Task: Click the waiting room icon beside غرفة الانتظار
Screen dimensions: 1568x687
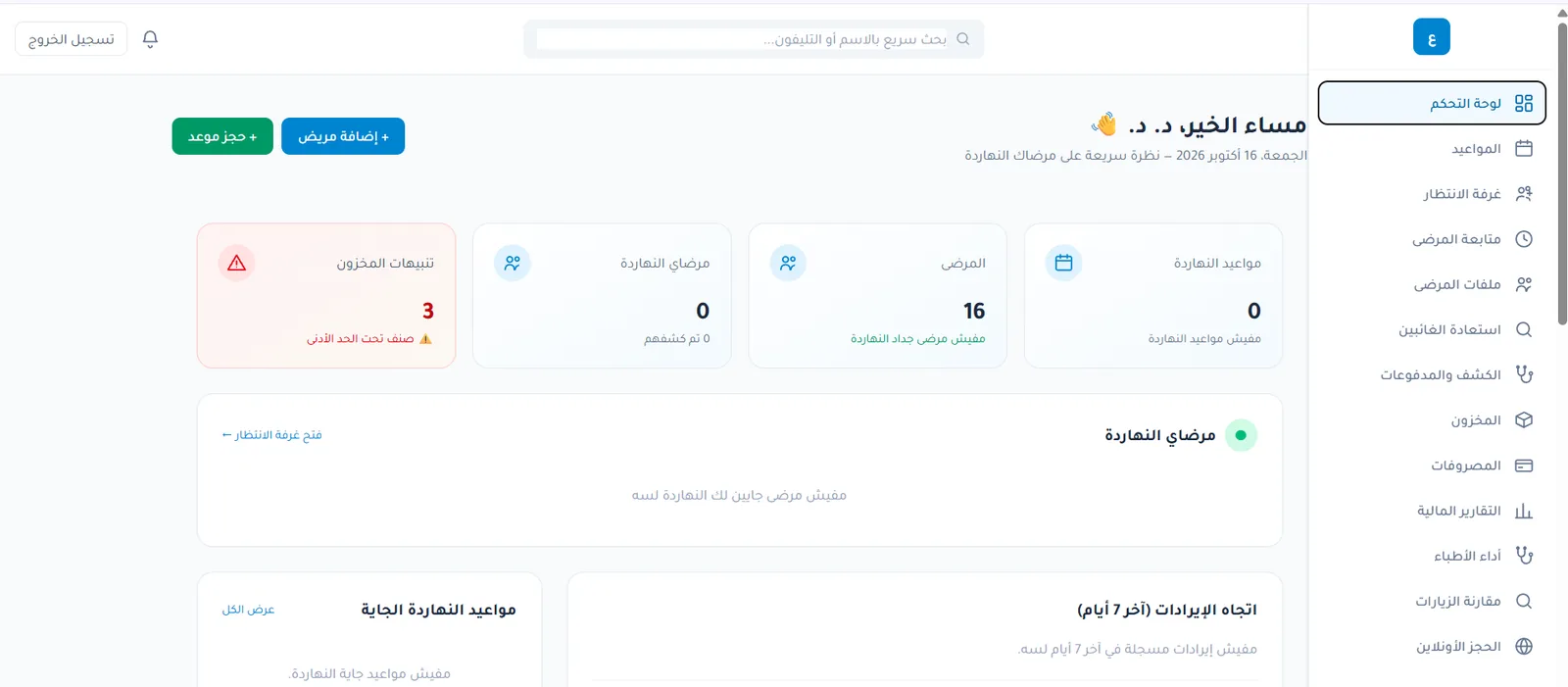Action: coord(1524,194)
